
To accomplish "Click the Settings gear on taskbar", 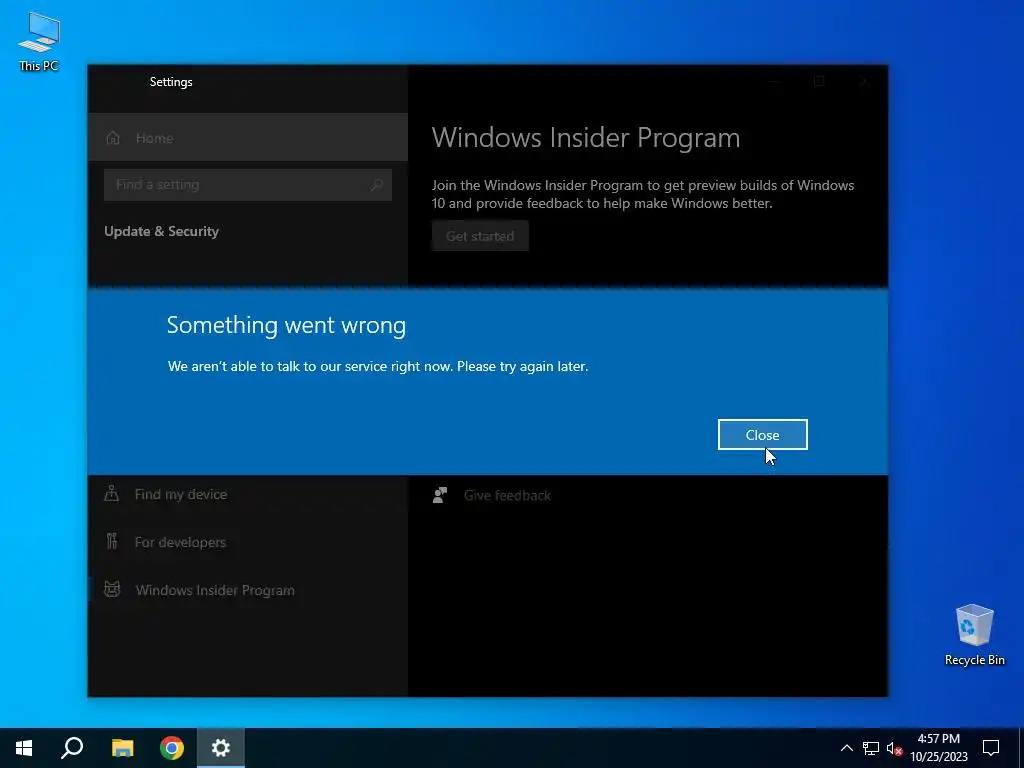I will (x=221, y=748).
